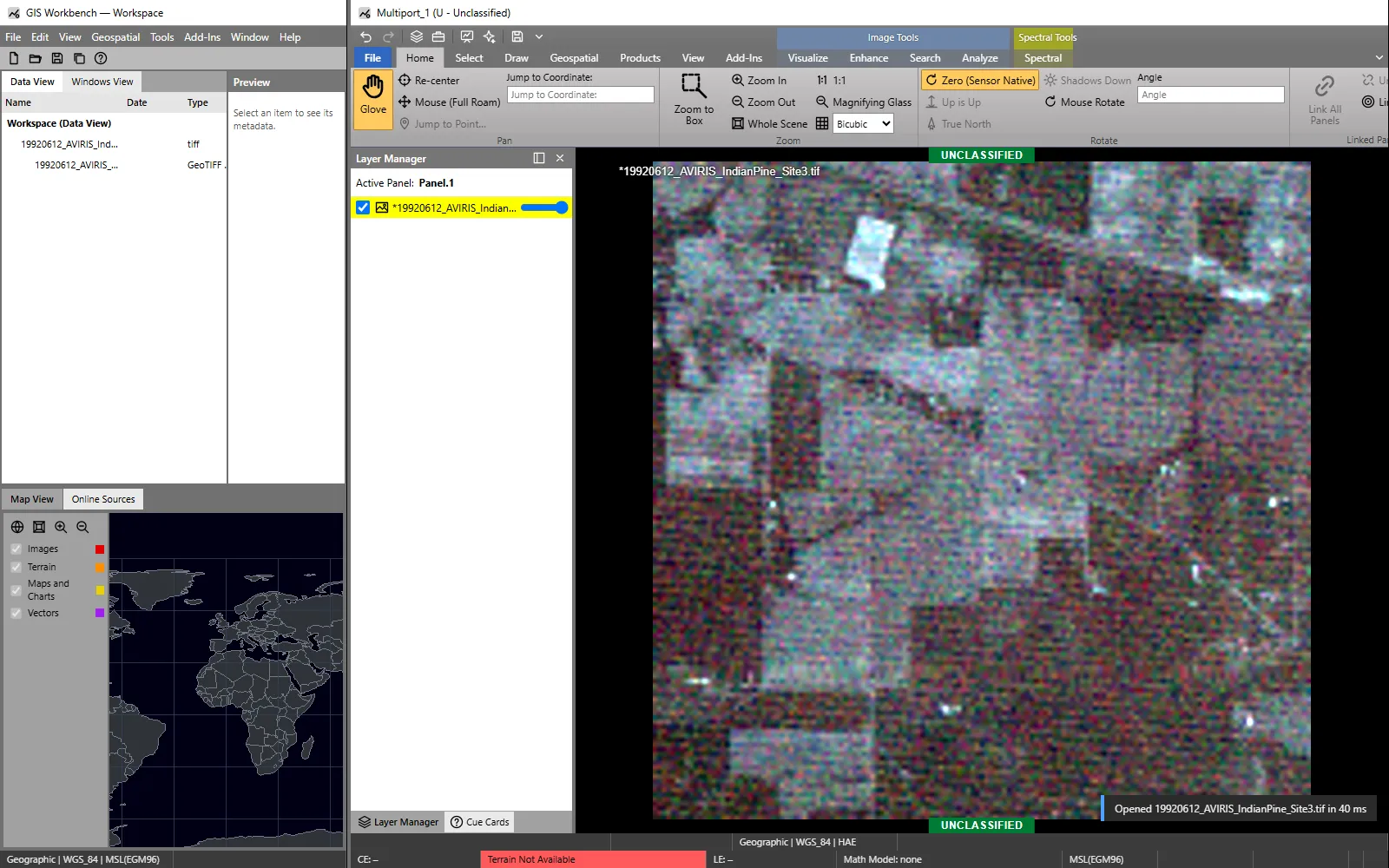
Task: Uncheck the 19920612_AVIRIS_Indian layer visibility checkbox
Action: coord(363,207)
